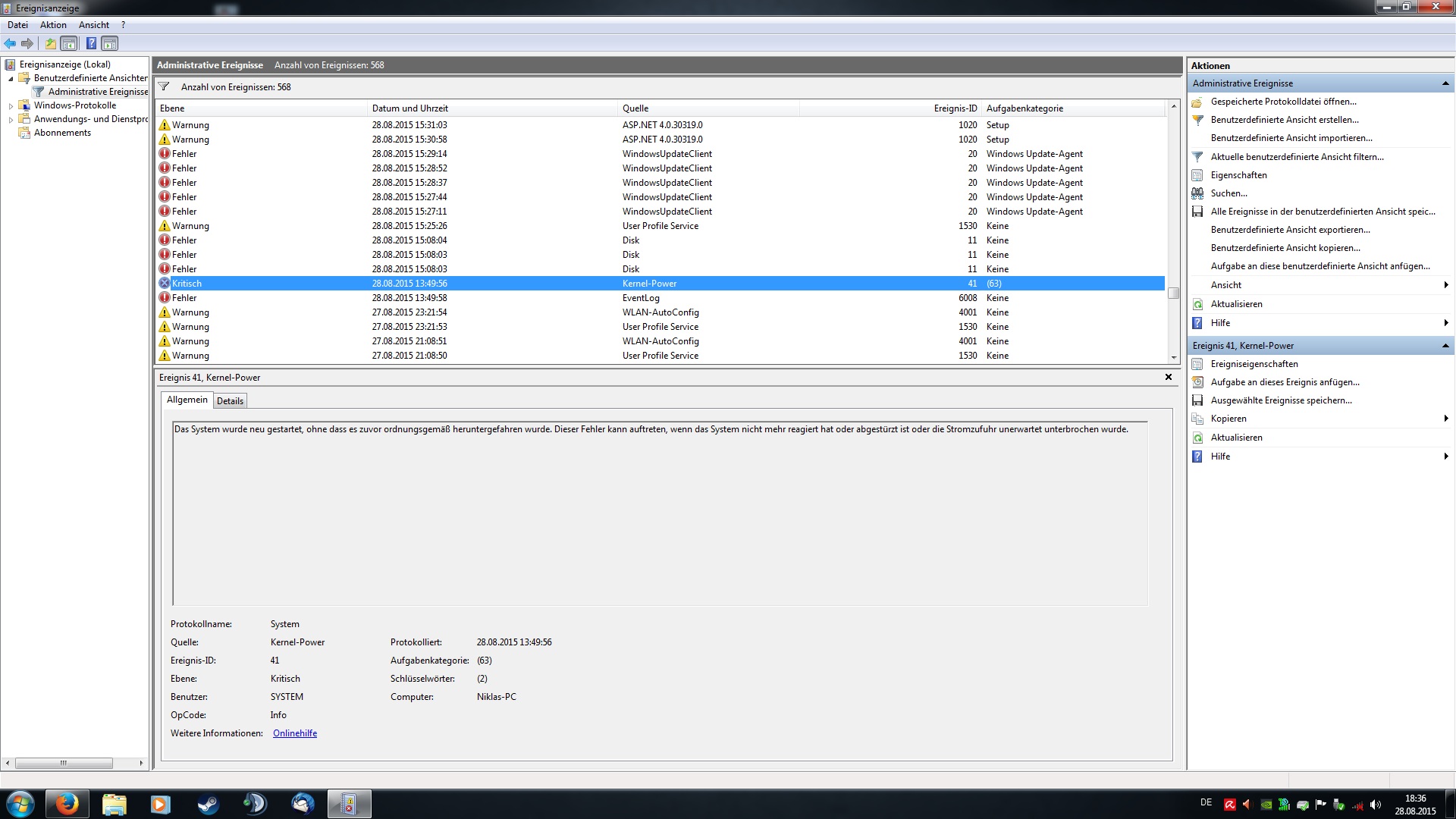Click the event list vertical scrollbar thumb
The width and height of the screenshot is (1456, 819).
point(1173,293)
